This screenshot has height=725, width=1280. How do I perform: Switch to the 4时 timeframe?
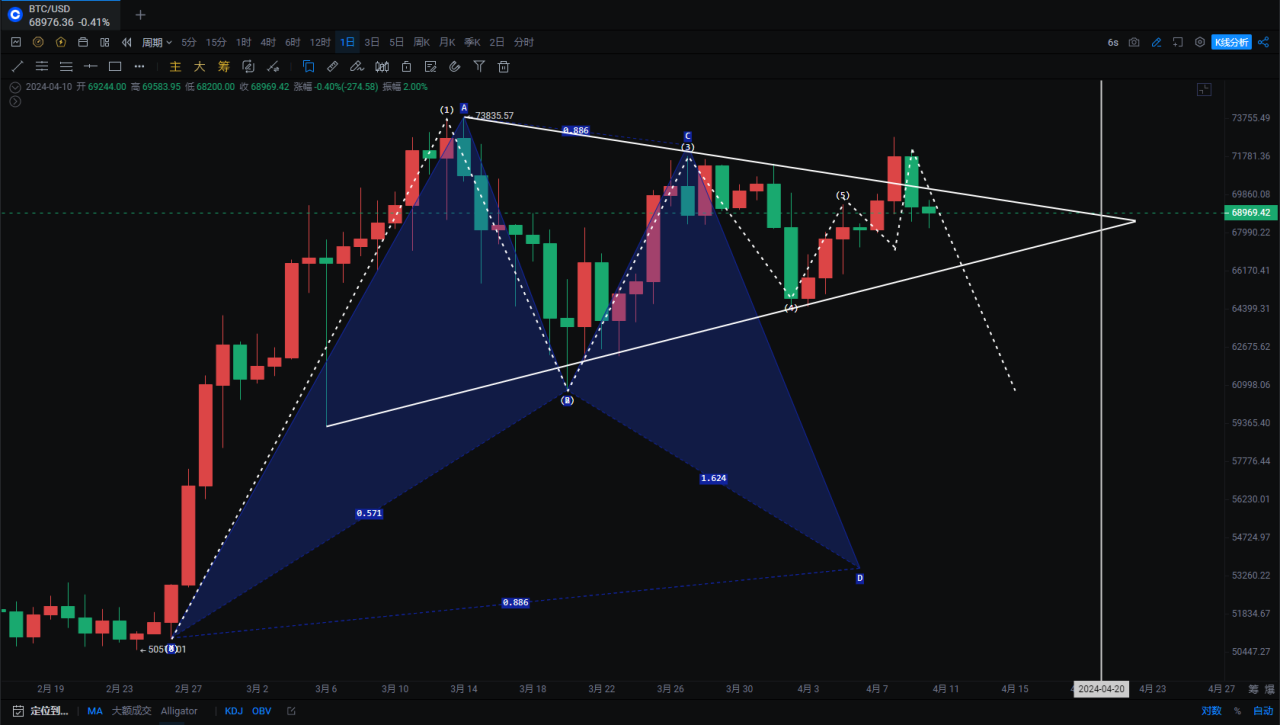click(268, 42)
